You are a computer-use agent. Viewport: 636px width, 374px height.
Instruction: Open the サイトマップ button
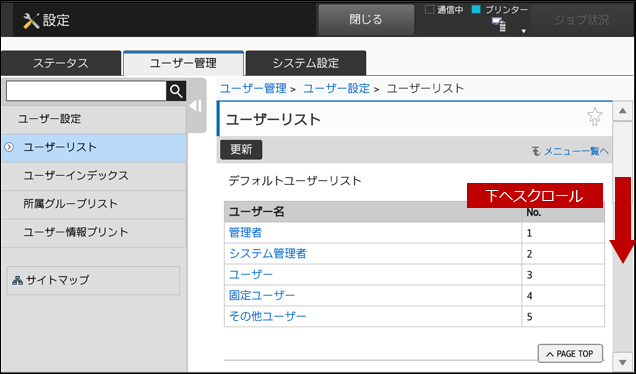(x=93, y=280)
